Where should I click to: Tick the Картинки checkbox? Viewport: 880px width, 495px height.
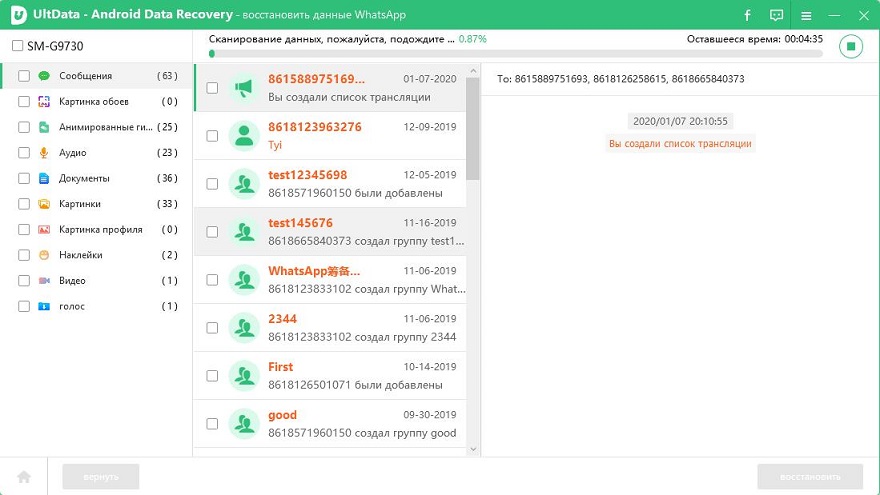tap(24, 204)
